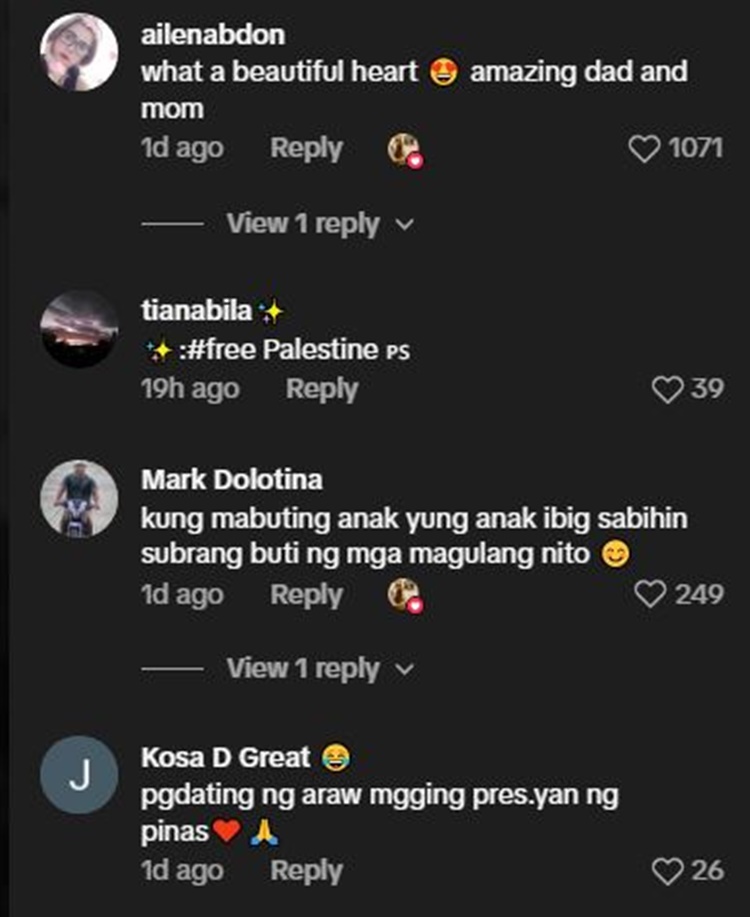Reply to tianabila's comment
750x917 pixels.
click(322, 389)
